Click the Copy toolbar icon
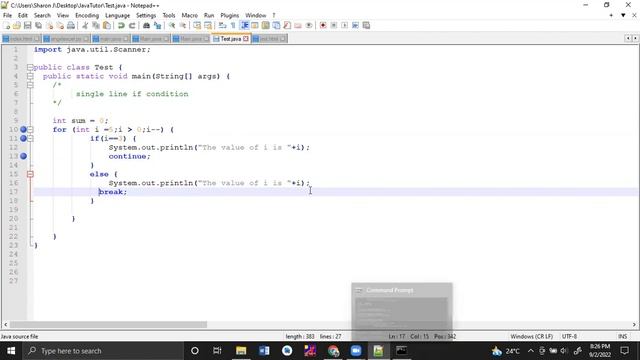This screenshot has width=640, height=360. coord(96,25)
